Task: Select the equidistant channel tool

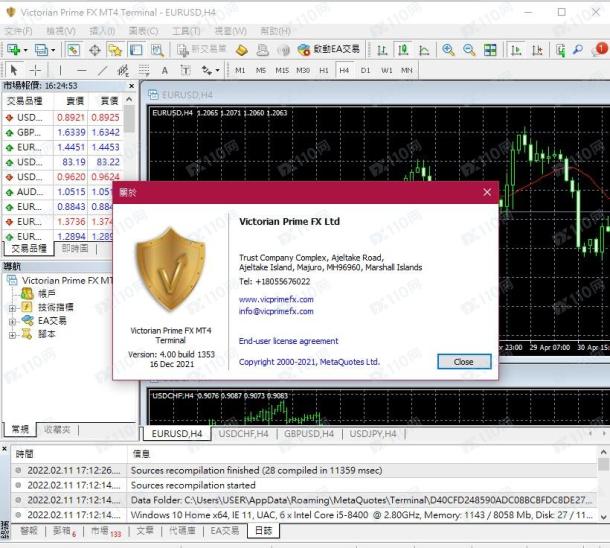Action: click(123, 70)
